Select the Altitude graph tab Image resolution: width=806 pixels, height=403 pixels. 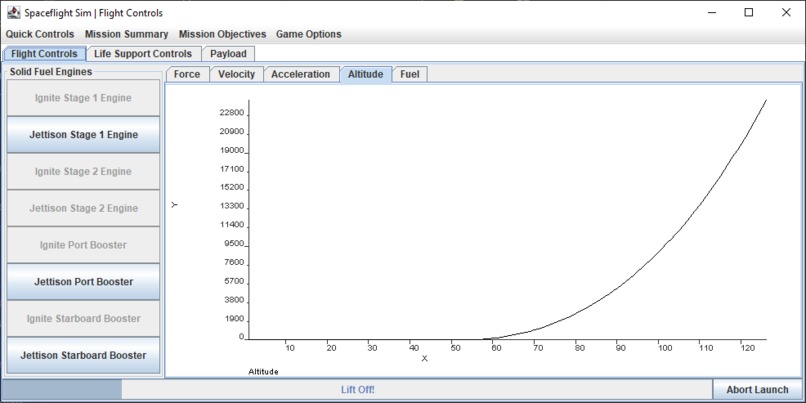pos(365,74)
